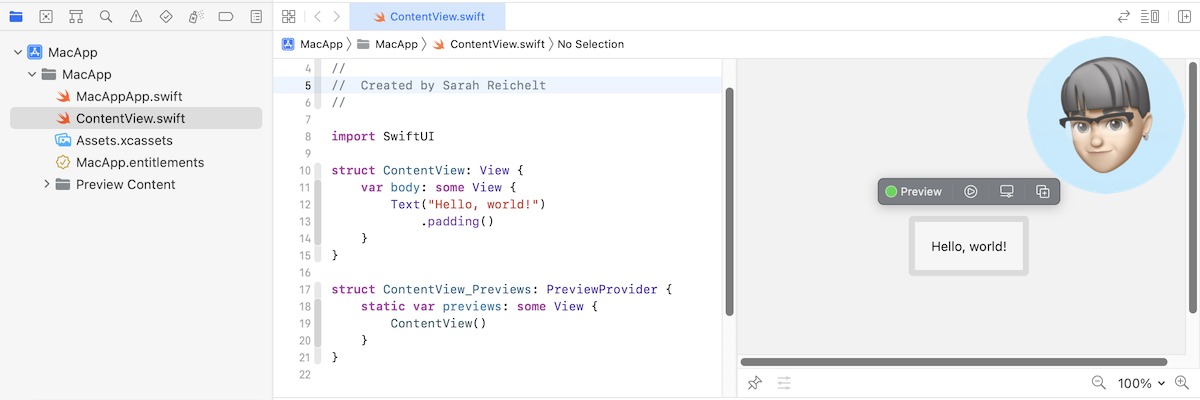Click the Hello, world! preview
1200x400 pixels.
[x=969, y=246]
